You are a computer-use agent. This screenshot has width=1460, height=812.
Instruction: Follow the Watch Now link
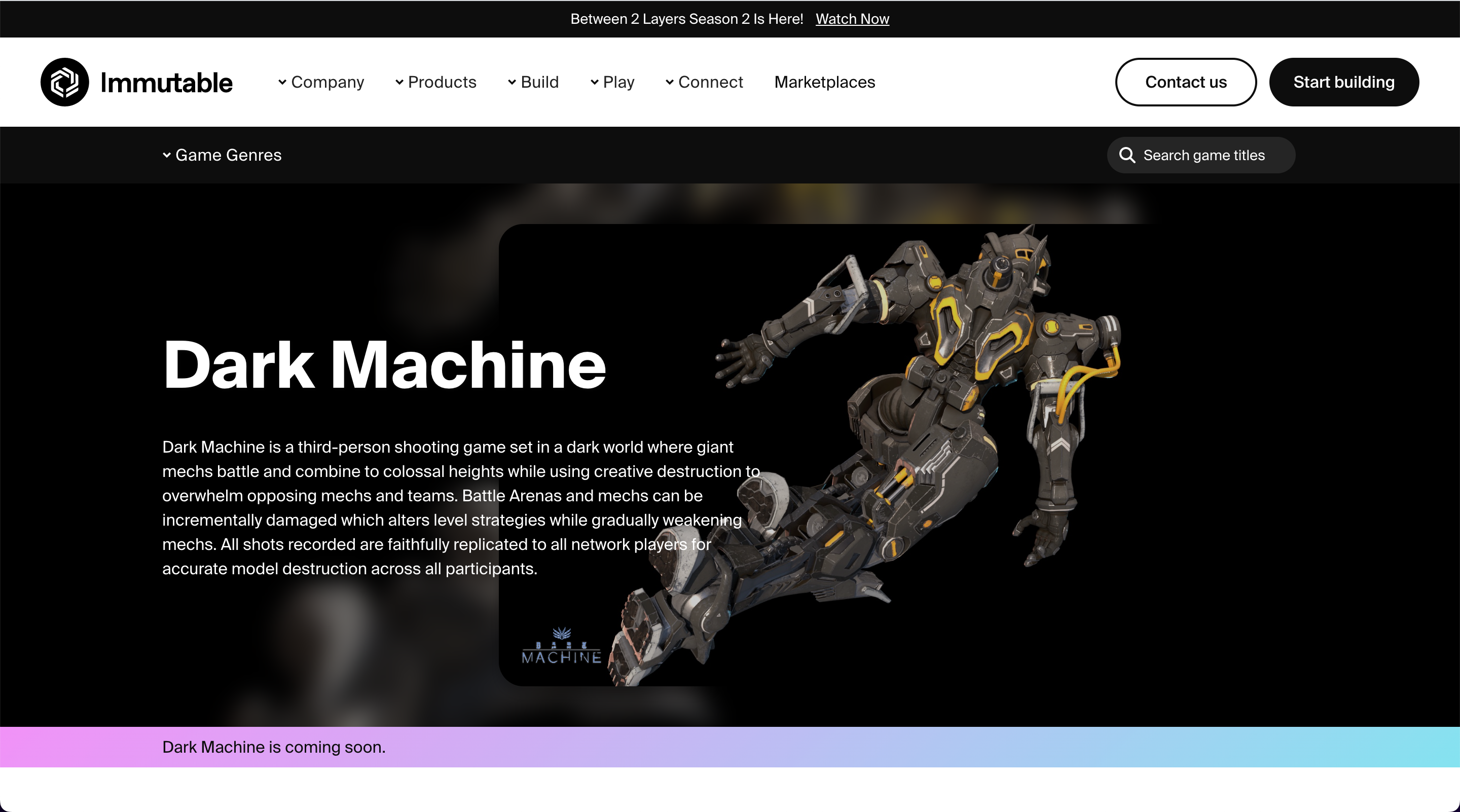point(852,19)
